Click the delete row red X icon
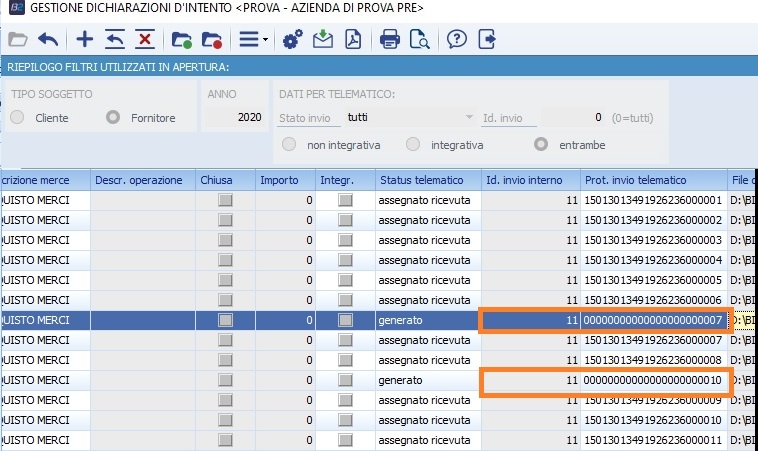758x451 pixels. 145,40
